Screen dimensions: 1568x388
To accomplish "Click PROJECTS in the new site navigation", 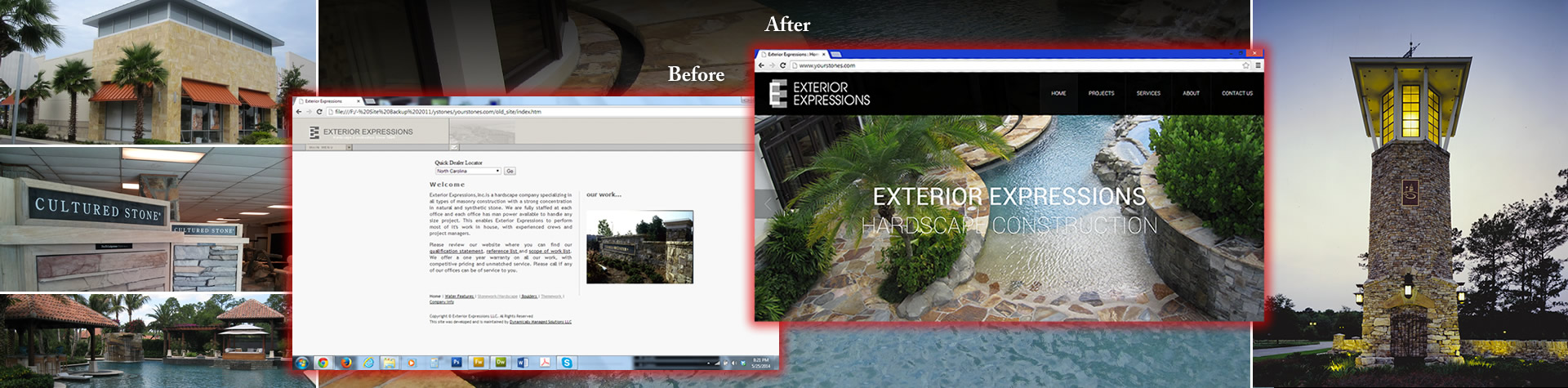I will (x=1101, y=93).
